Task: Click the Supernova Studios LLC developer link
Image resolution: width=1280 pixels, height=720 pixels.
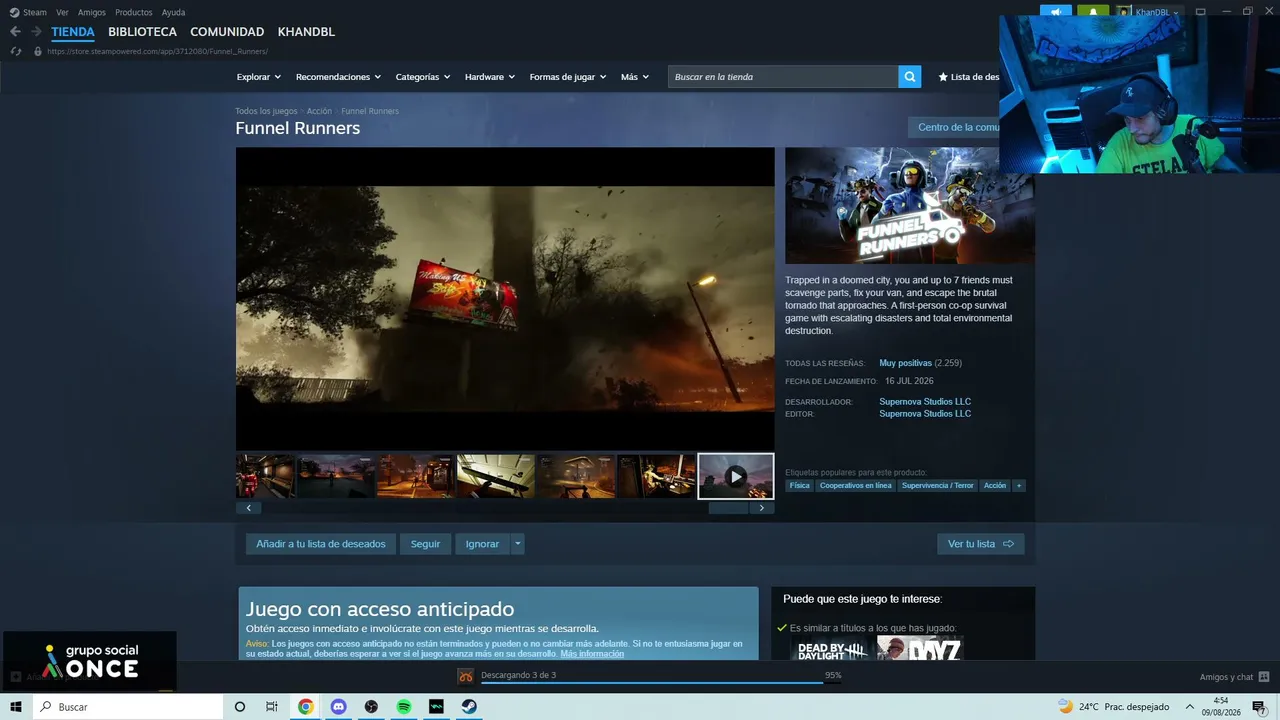Action: tap(925, 402)
